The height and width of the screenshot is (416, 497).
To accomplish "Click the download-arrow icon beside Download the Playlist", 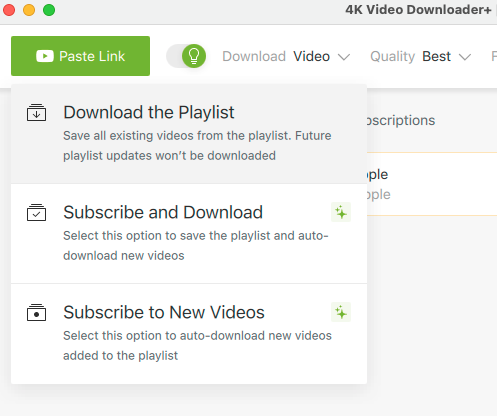I will coord(36,113).
